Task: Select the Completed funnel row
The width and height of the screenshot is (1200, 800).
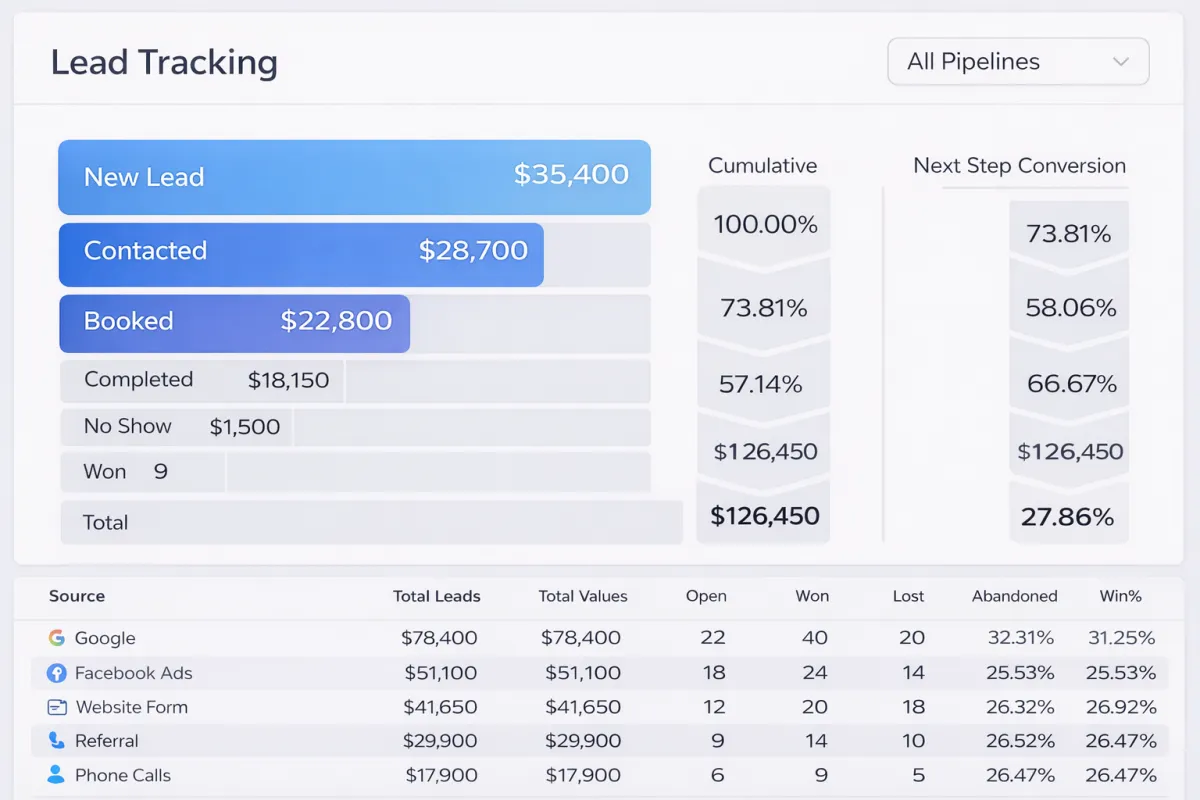Action: click(x=355, y=381)
